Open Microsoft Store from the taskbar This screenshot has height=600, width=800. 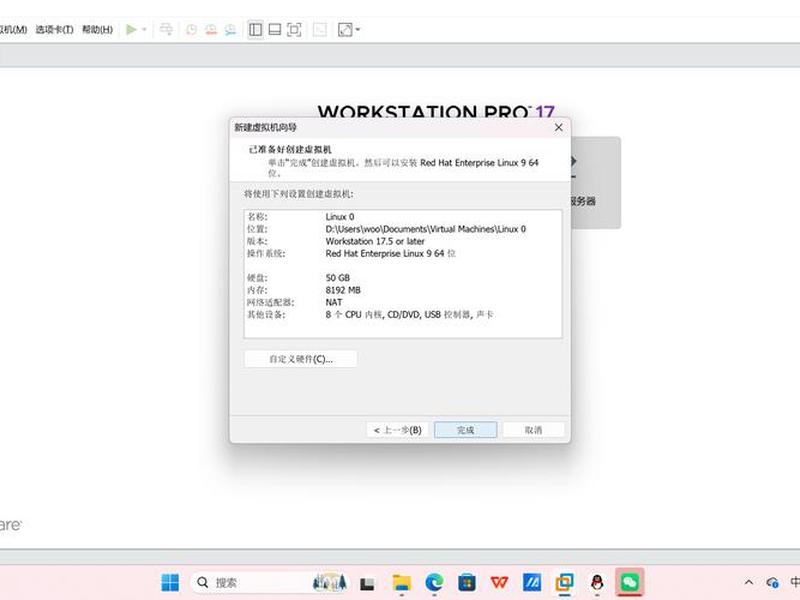point(467,582)
